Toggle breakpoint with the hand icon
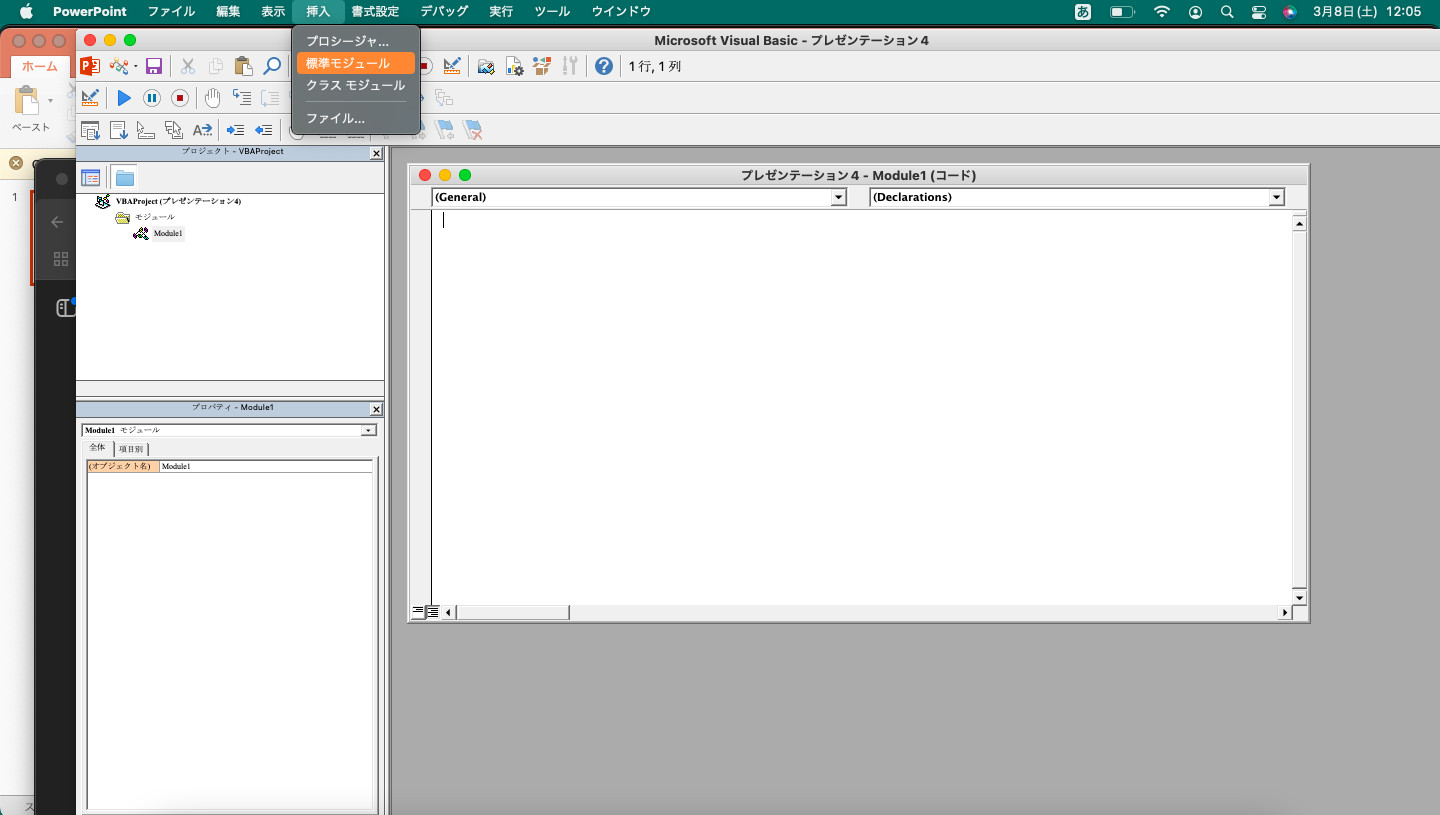This screenshot has height=815, width=1440. [212, 98]
